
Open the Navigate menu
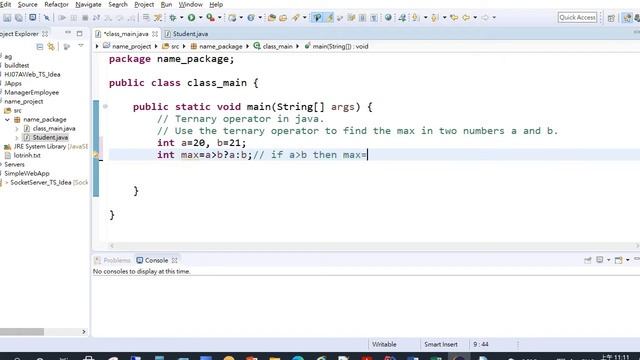[x=88, y=4]
